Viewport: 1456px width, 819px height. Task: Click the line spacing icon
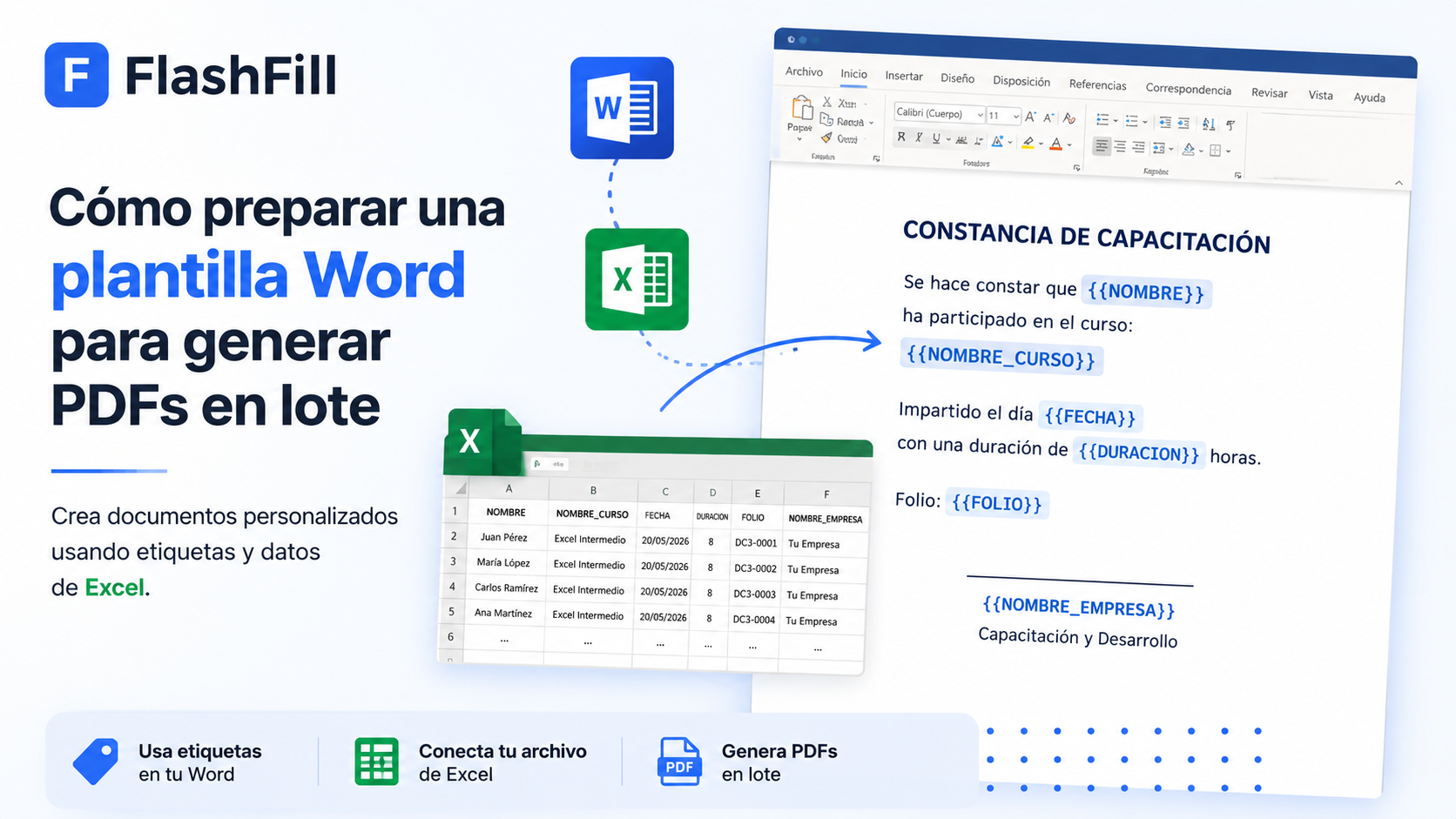click(x=1159, y=148)
